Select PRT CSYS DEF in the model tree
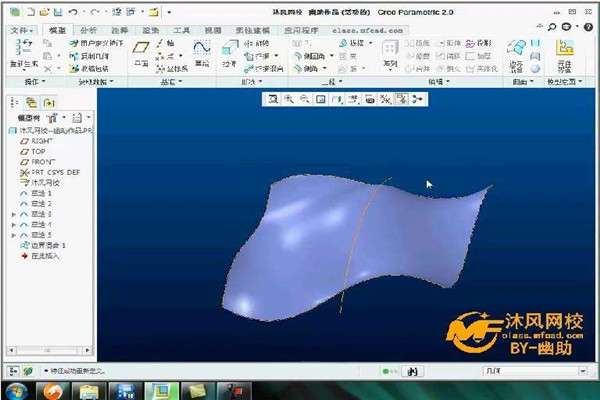600x400 pixels. coord(56,172)
